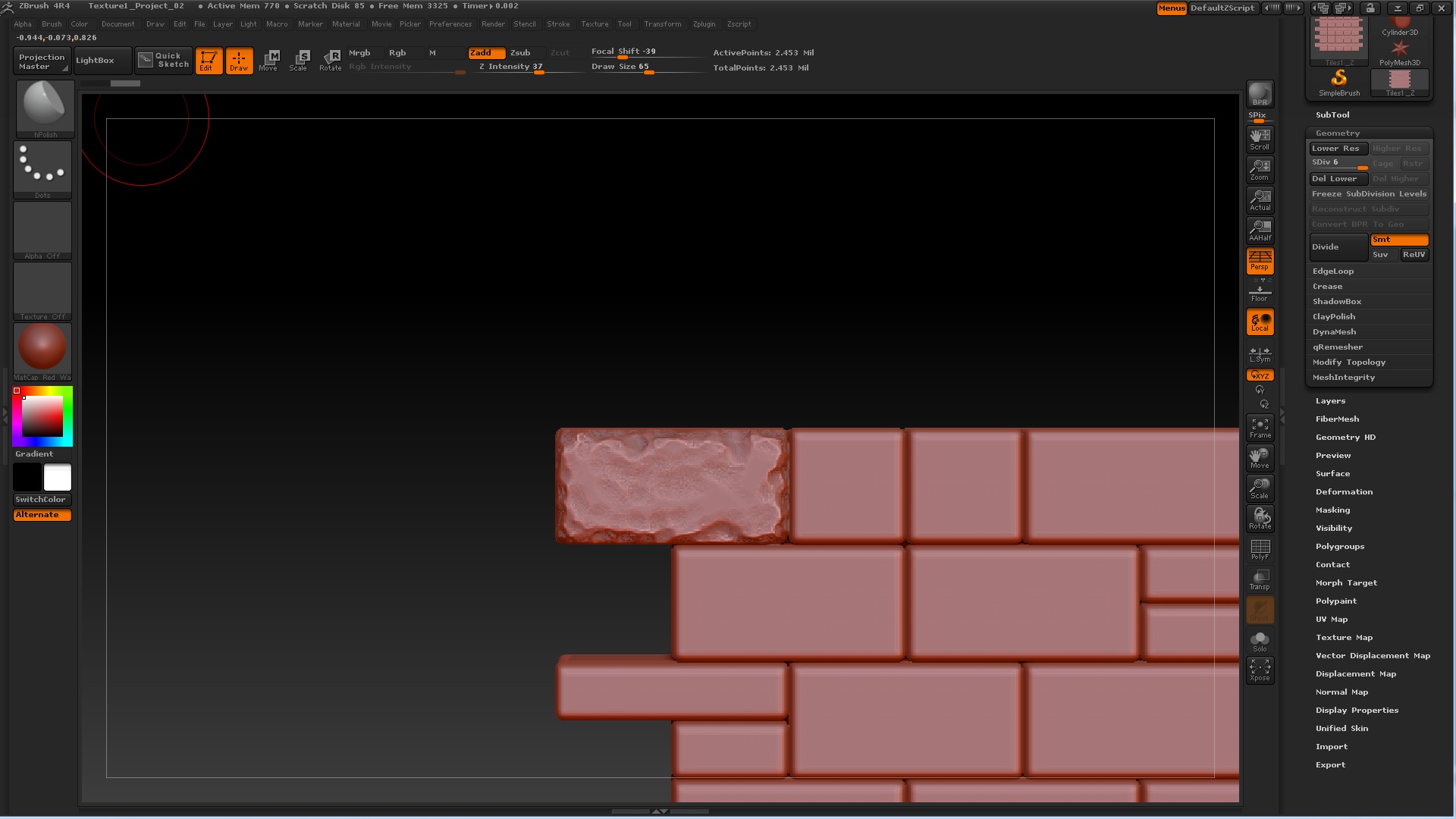Expand the Masking subpalette
The height and width of the screenshot is (819, 1456).
(x=1332, y=510)
